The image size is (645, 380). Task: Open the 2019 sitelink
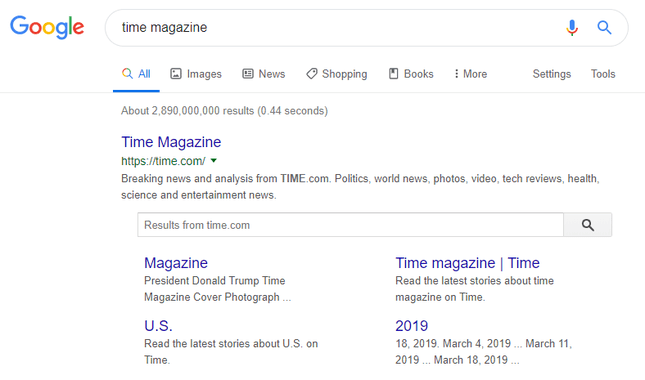click(x=412, y=326)
